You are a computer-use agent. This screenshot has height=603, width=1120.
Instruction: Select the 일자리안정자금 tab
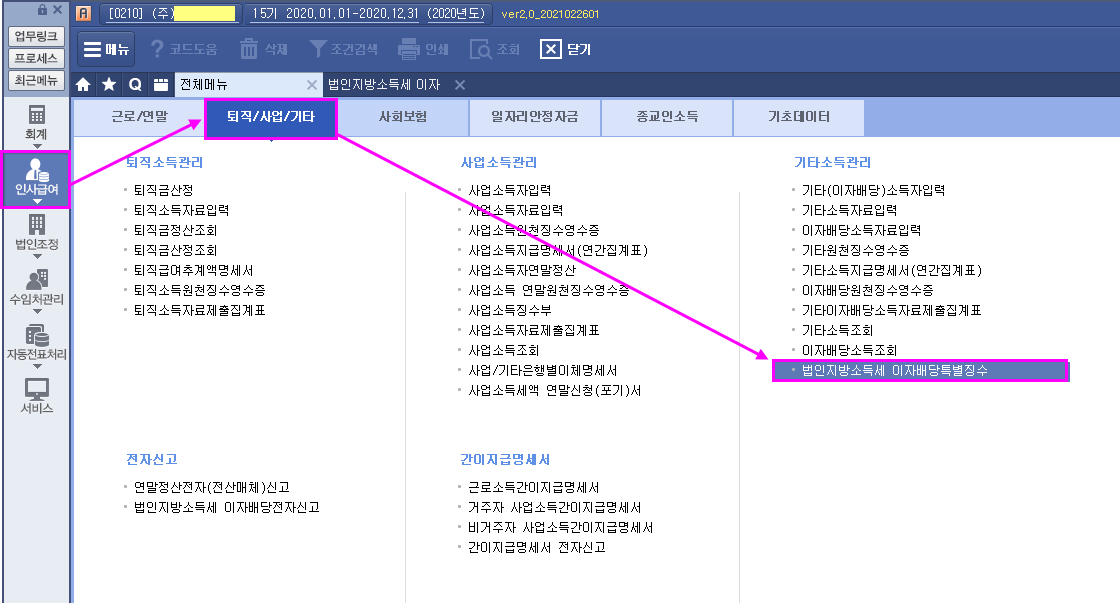tap(535, 117)
